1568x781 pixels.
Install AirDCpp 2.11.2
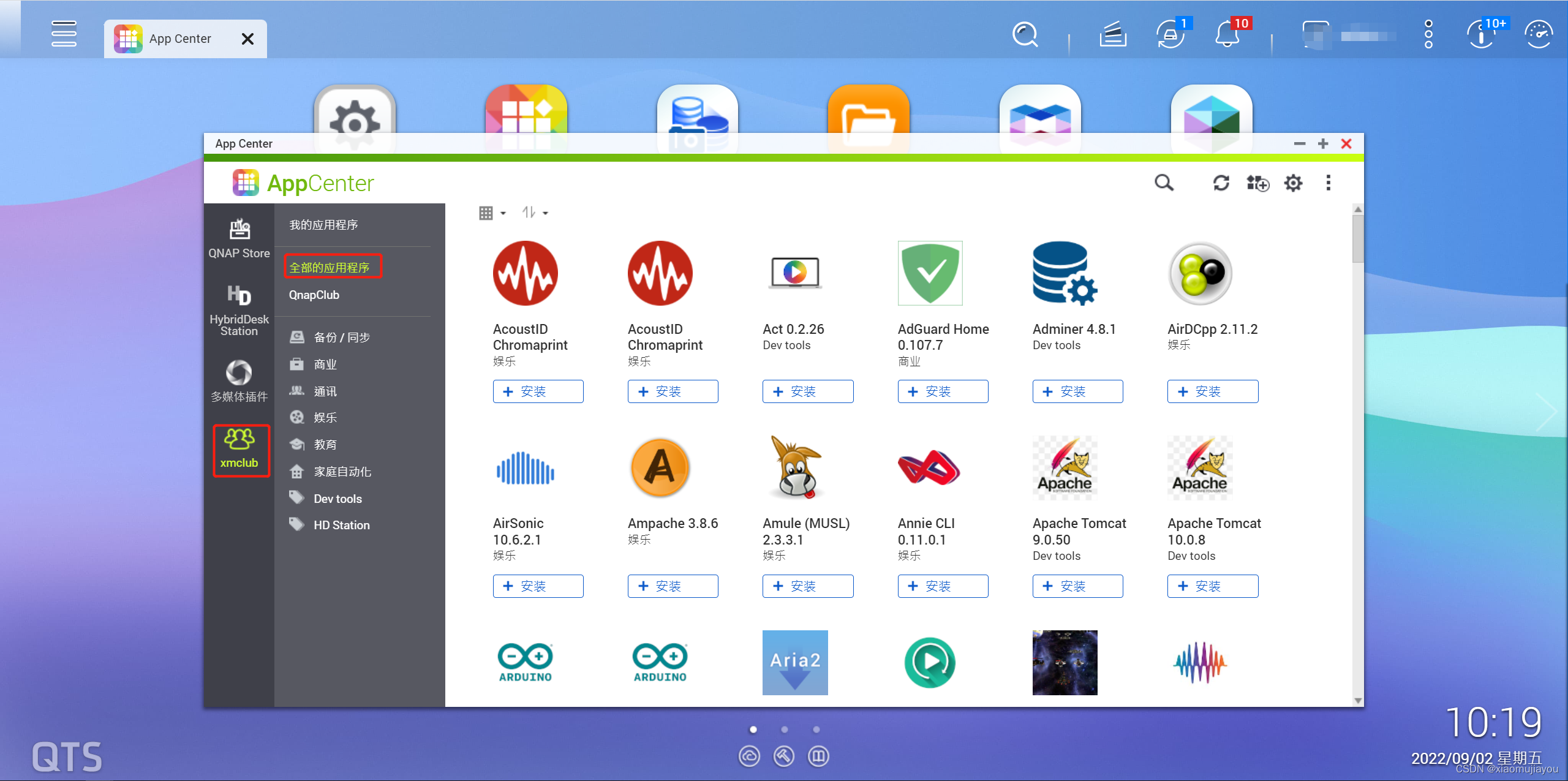coord(1213,391)
